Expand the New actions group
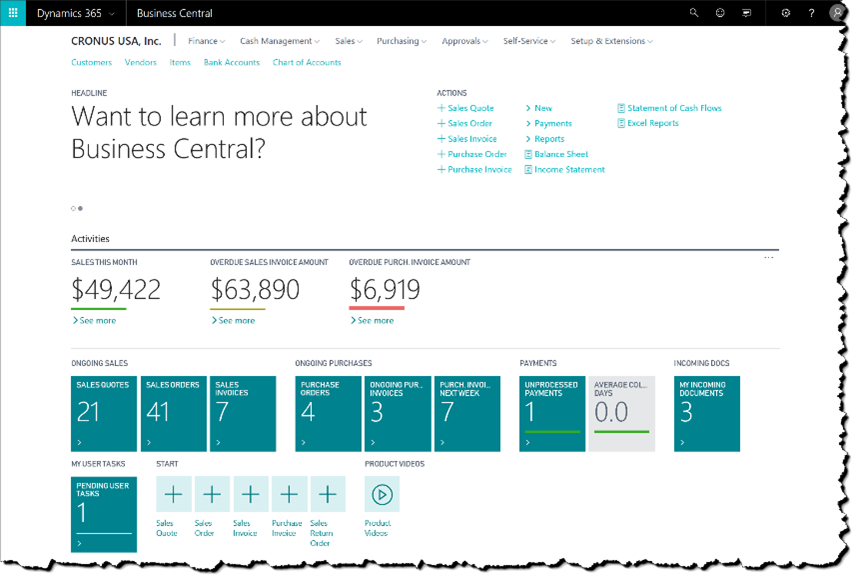The height and width of the screenshot is (585, 864). point(538,108)
